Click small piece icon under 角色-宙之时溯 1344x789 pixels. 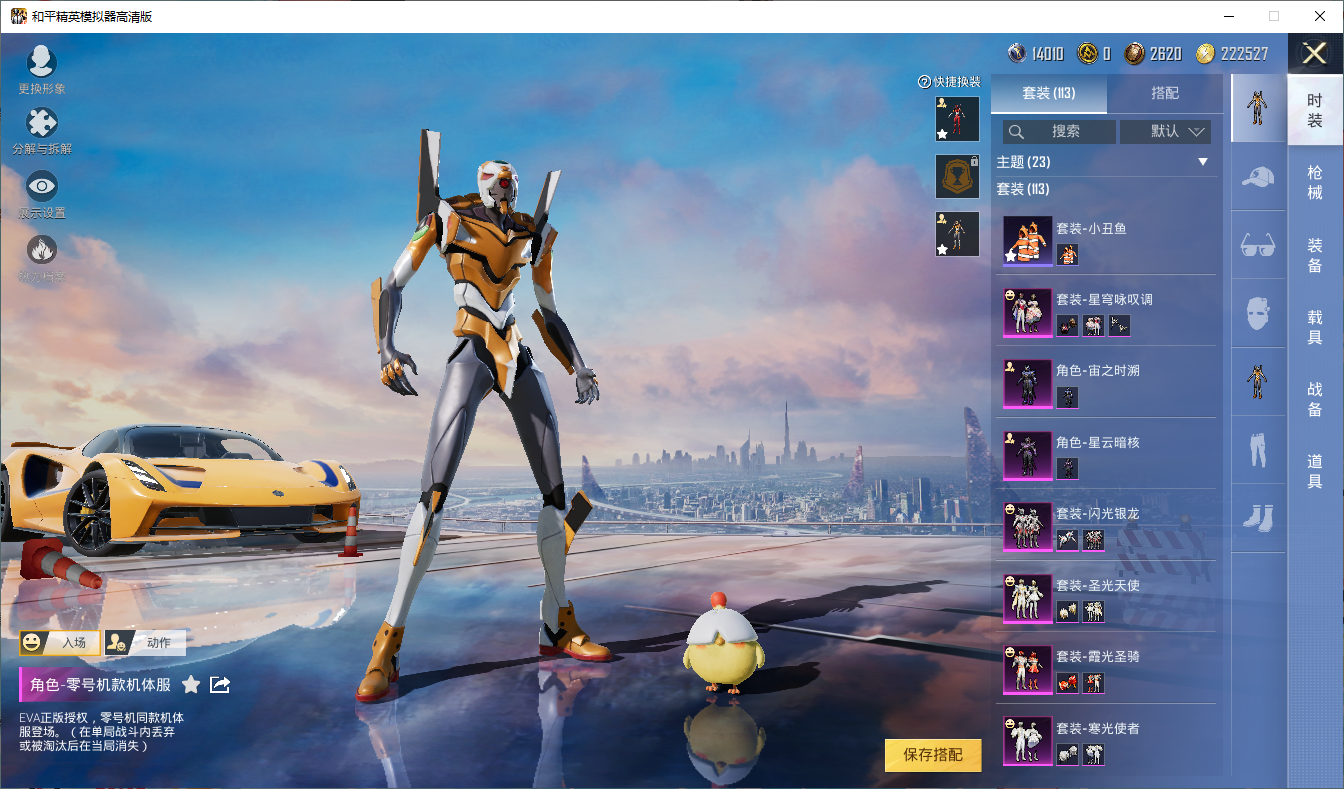(1068, 397)
